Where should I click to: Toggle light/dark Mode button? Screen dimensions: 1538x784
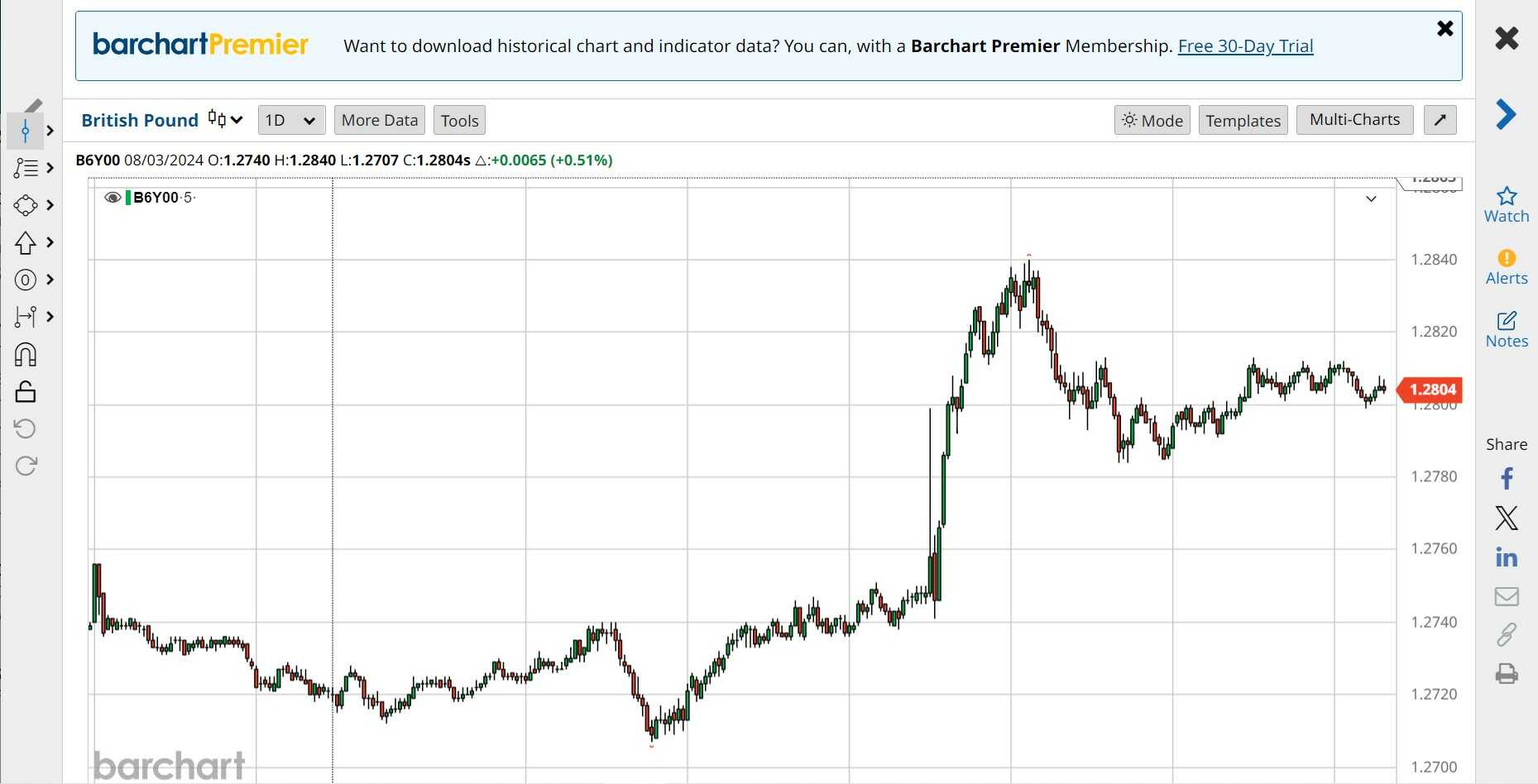coord(1152,121)
